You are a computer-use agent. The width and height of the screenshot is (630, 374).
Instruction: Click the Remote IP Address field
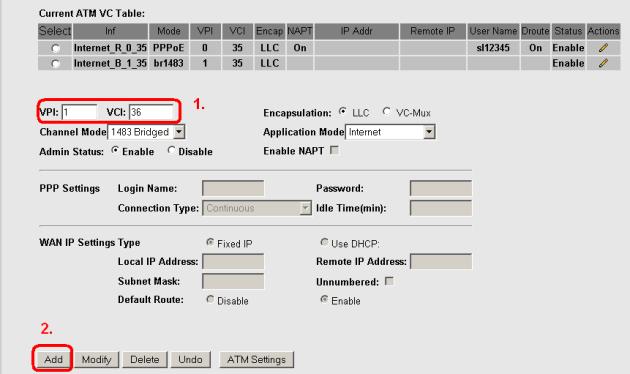click(x=441, y=262)
